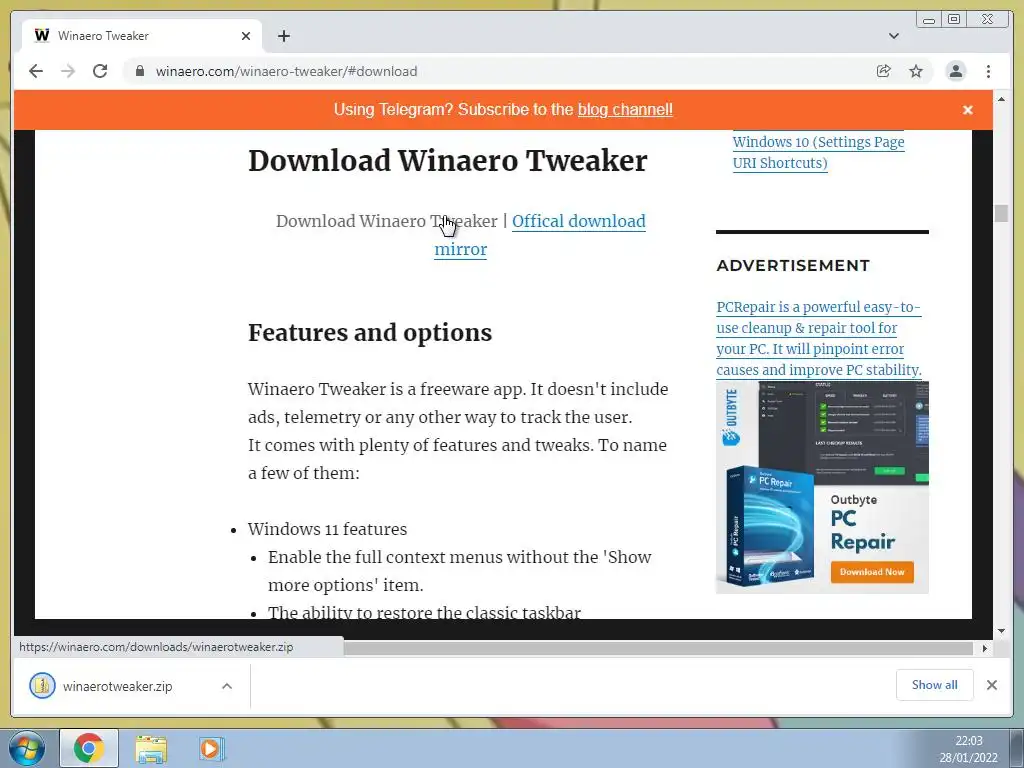Viewport: 1024px width, 768px height.
Task: Select the Winaero Tweaker tab
Action: coord(142,36)
